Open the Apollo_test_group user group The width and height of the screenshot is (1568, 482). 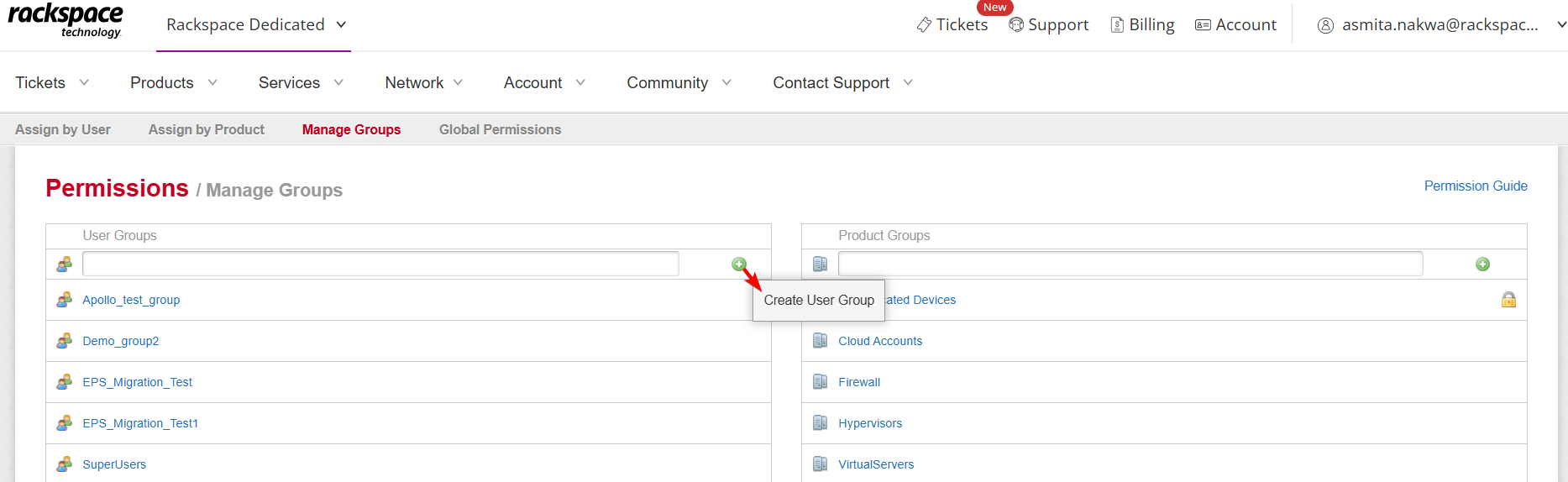[x=131, y=300]
